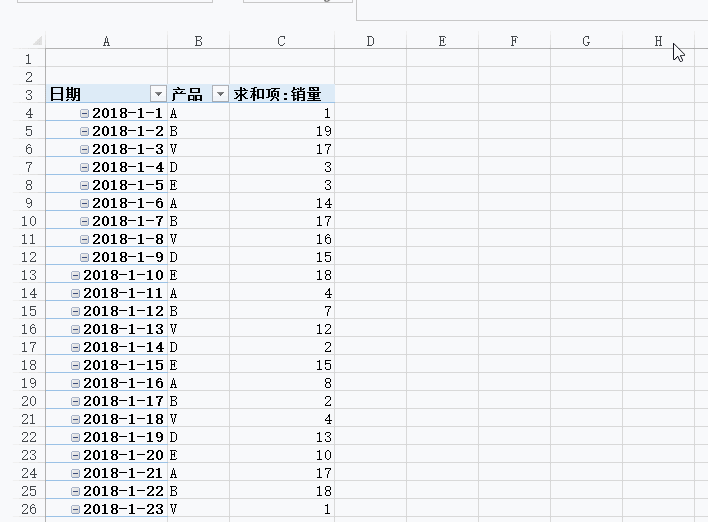This screenshot has height=522, width=708.
Task: Collapse the 2018-1-17 date group
Action: tap(75, 401)
